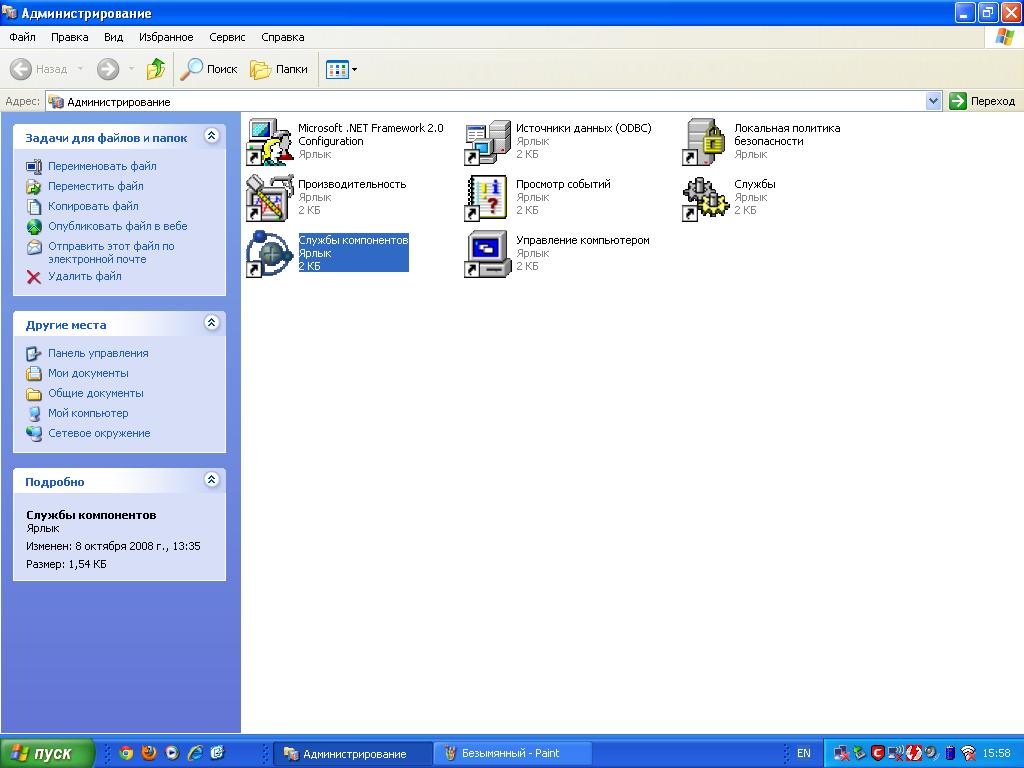Viewport: 1024px width, 768px height.
Task: Collapse the Задачи для файлов и папок panel
Action: pos(211,137)
